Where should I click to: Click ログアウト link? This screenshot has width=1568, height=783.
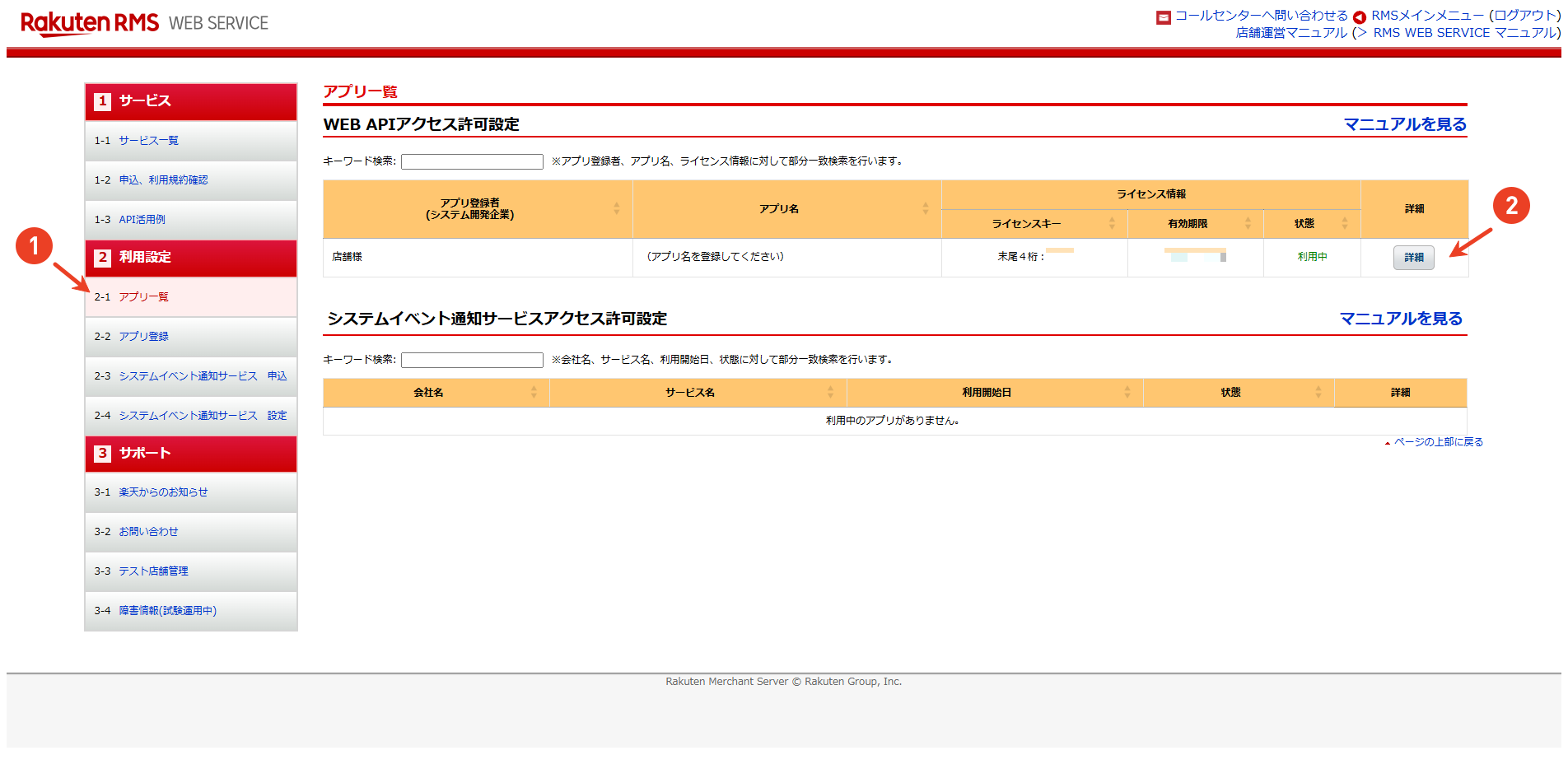(x=1524, y=16)
